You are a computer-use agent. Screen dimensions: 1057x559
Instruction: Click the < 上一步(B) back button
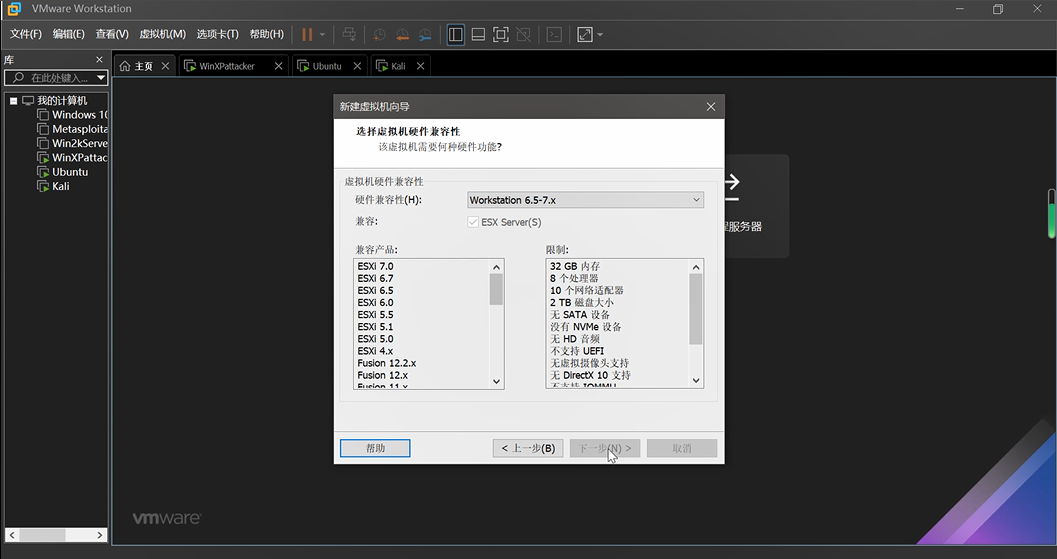(528, 448)
